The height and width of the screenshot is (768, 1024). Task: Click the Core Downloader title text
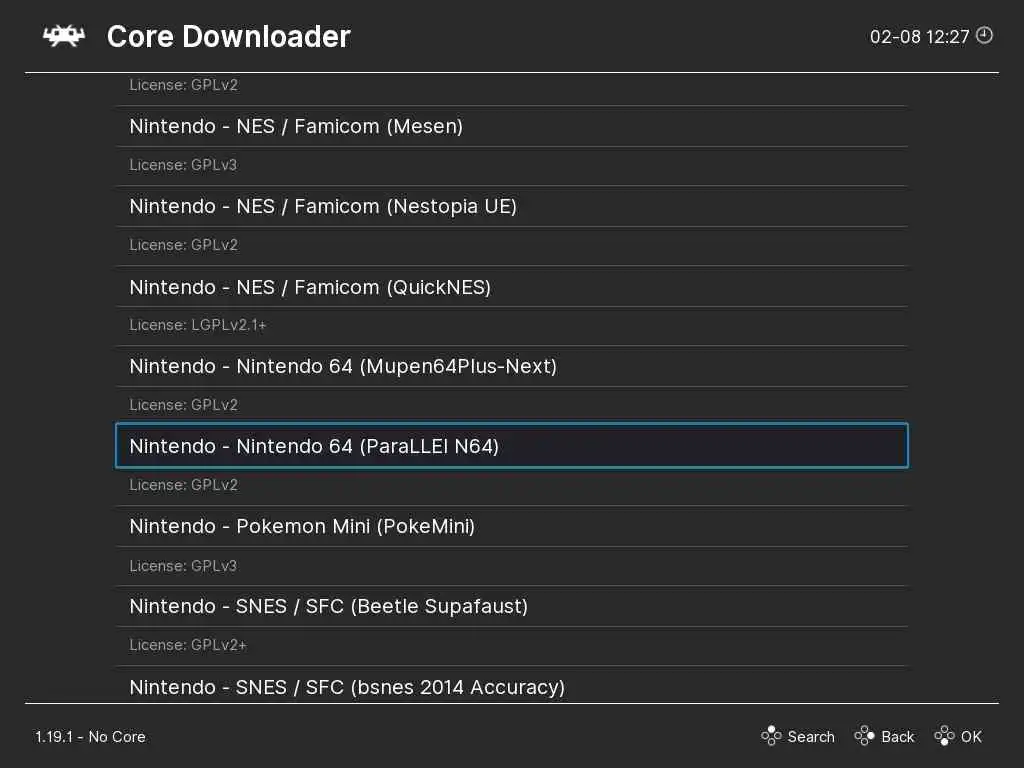[229, 37]
